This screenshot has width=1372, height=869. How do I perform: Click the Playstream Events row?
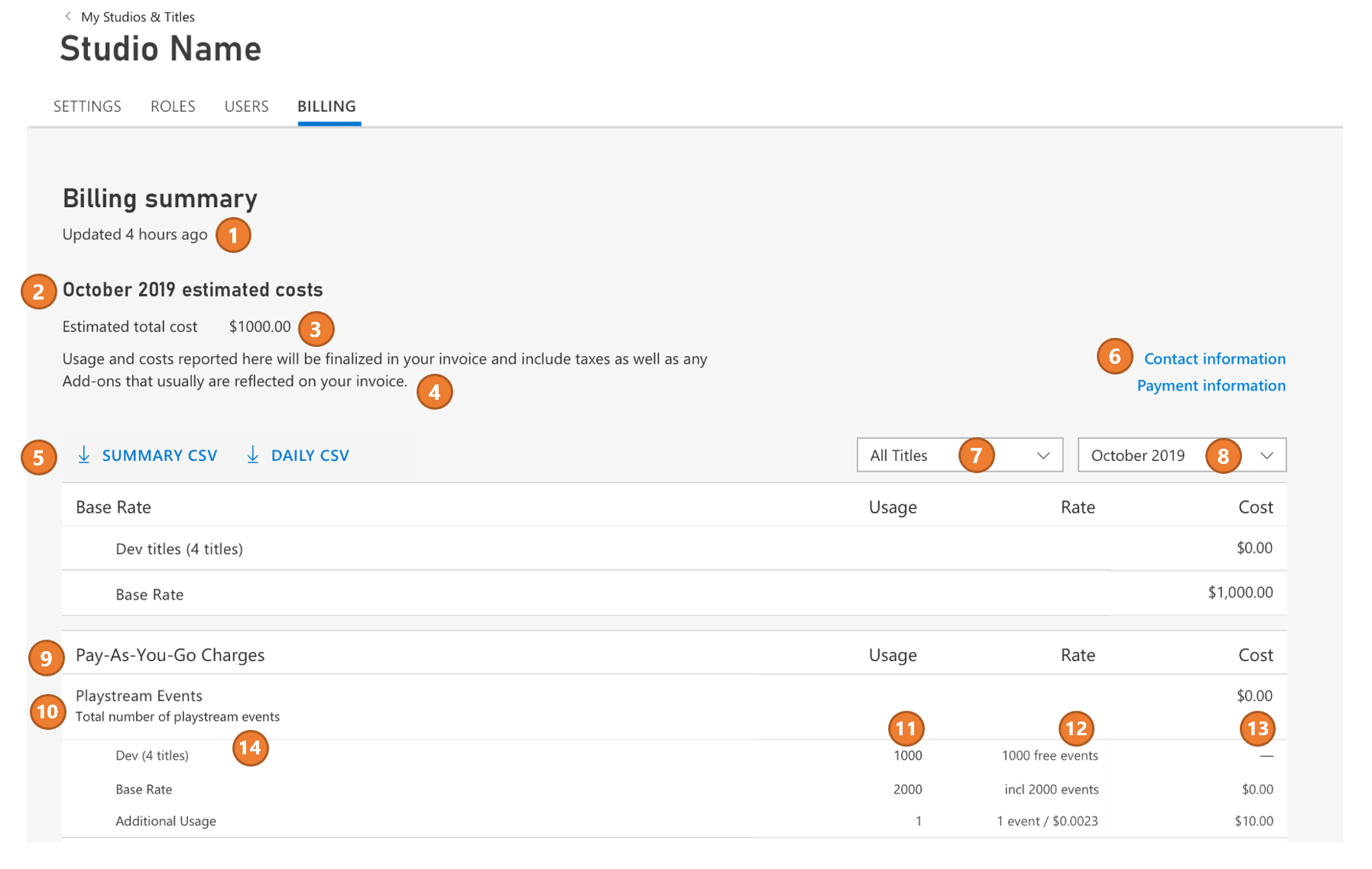click(x=138, y=696)
